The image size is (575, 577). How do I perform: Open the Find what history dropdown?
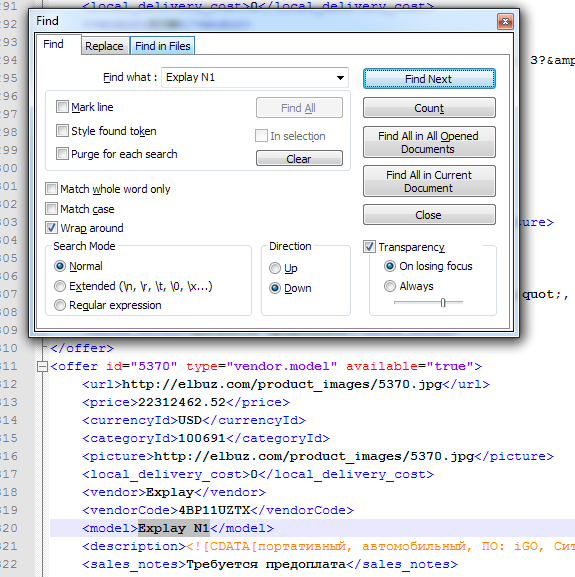coord(340,78)
